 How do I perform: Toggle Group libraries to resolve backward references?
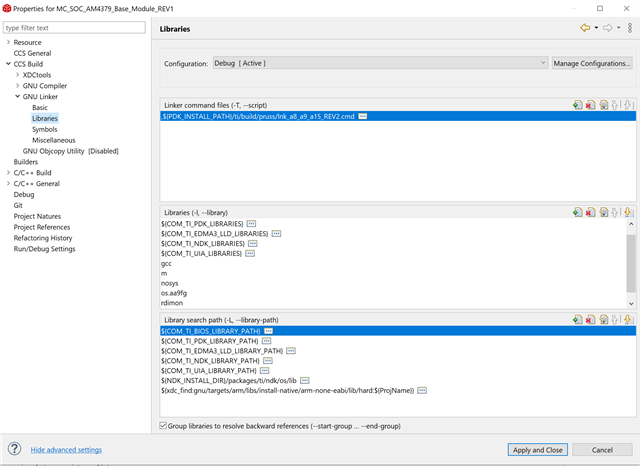pos(163,426)
